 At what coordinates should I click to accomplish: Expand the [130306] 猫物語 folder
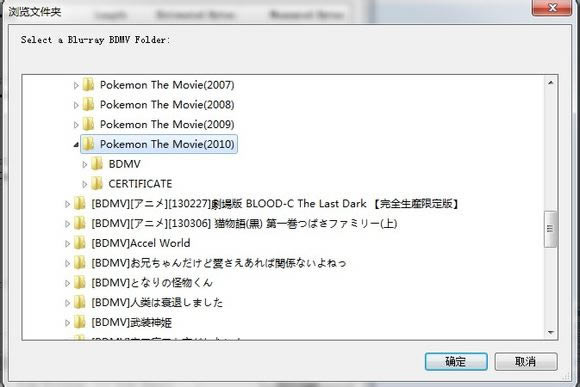pyautogui.click(x=67, y=223)
